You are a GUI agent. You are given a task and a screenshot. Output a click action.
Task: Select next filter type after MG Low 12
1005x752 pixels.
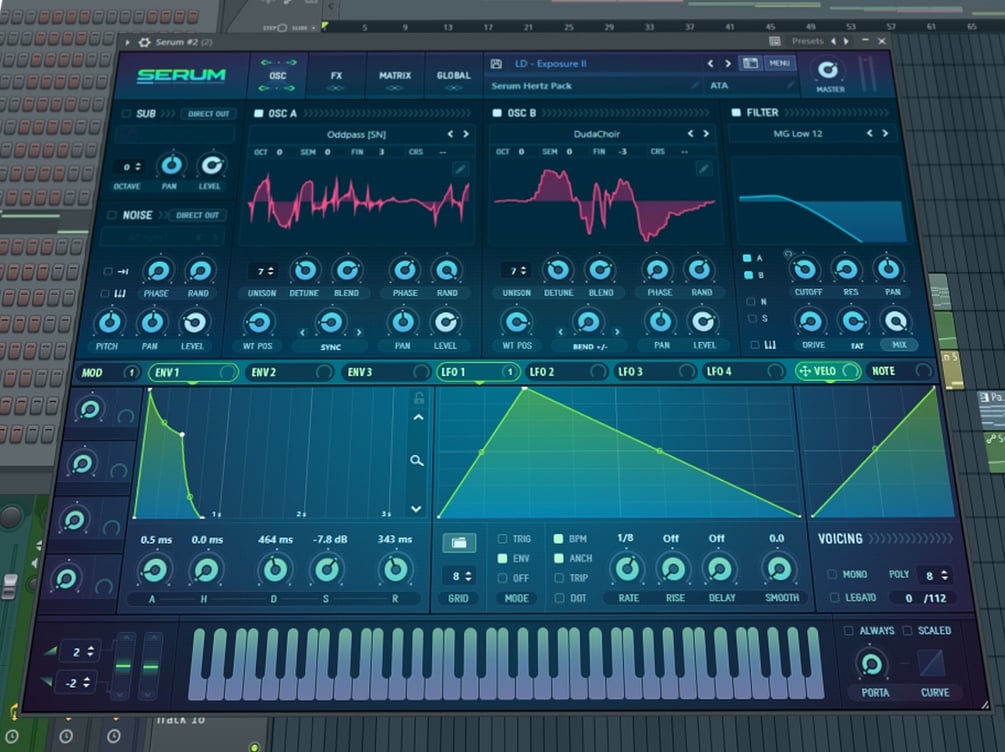(x=885, y=133)
